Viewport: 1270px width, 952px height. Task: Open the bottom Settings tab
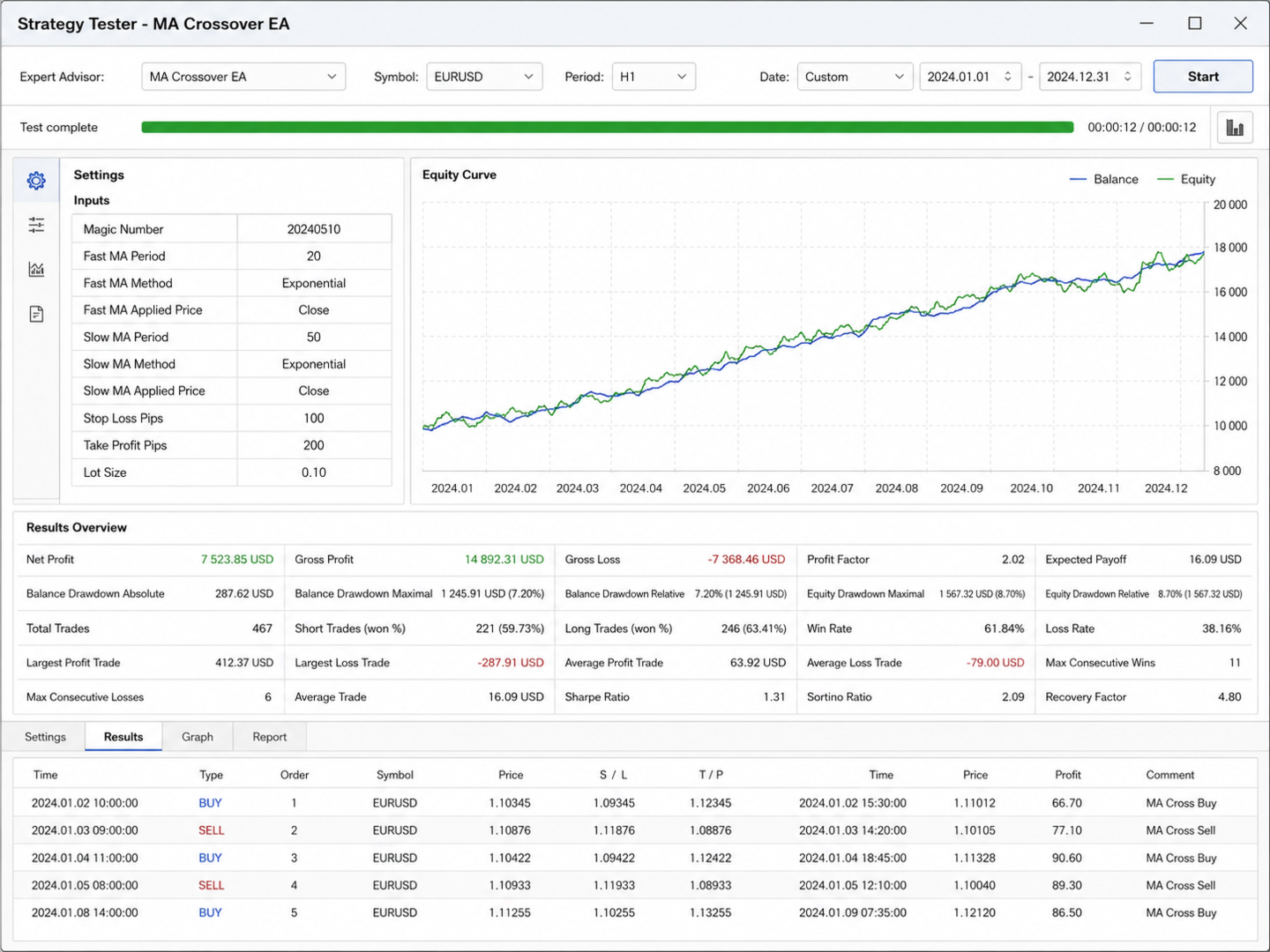click(x=45, y=737)
